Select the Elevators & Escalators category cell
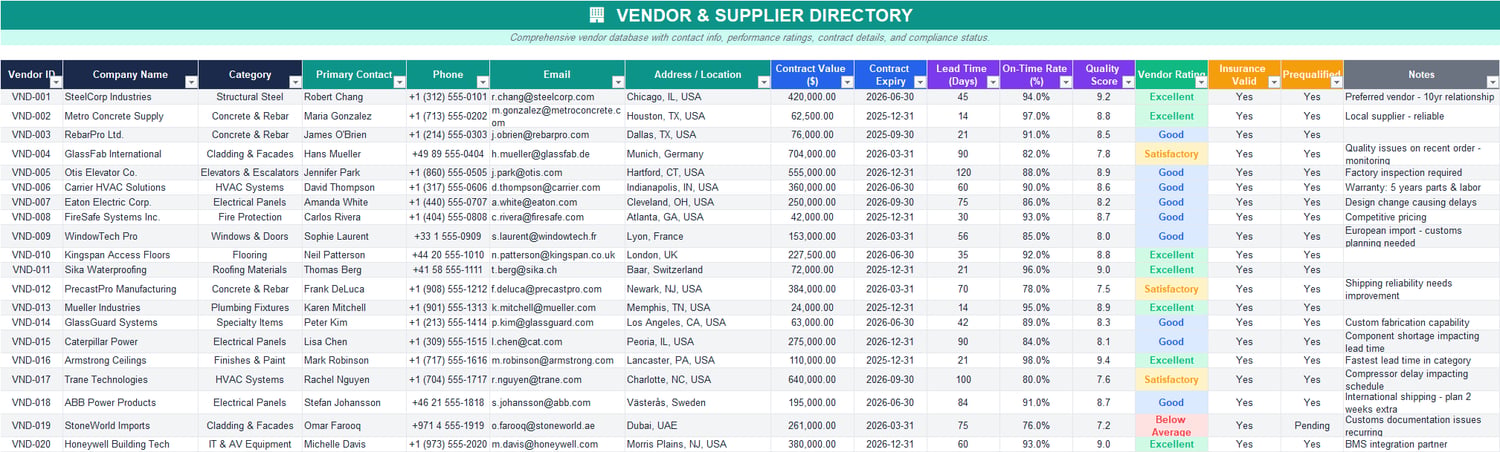The height and width of the screenshot is (452, 1500). click(x=250, y=172)
